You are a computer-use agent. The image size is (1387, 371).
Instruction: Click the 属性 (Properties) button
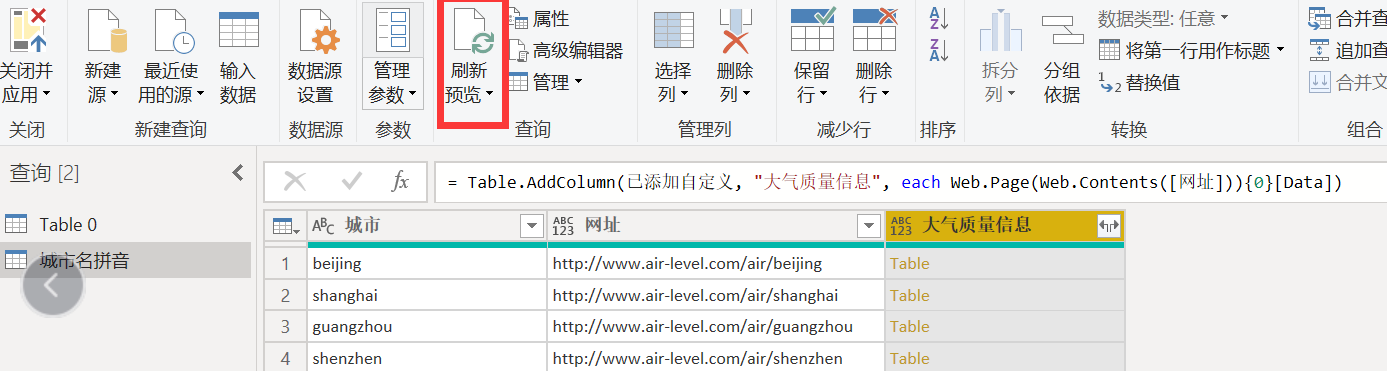click(539, 19)
